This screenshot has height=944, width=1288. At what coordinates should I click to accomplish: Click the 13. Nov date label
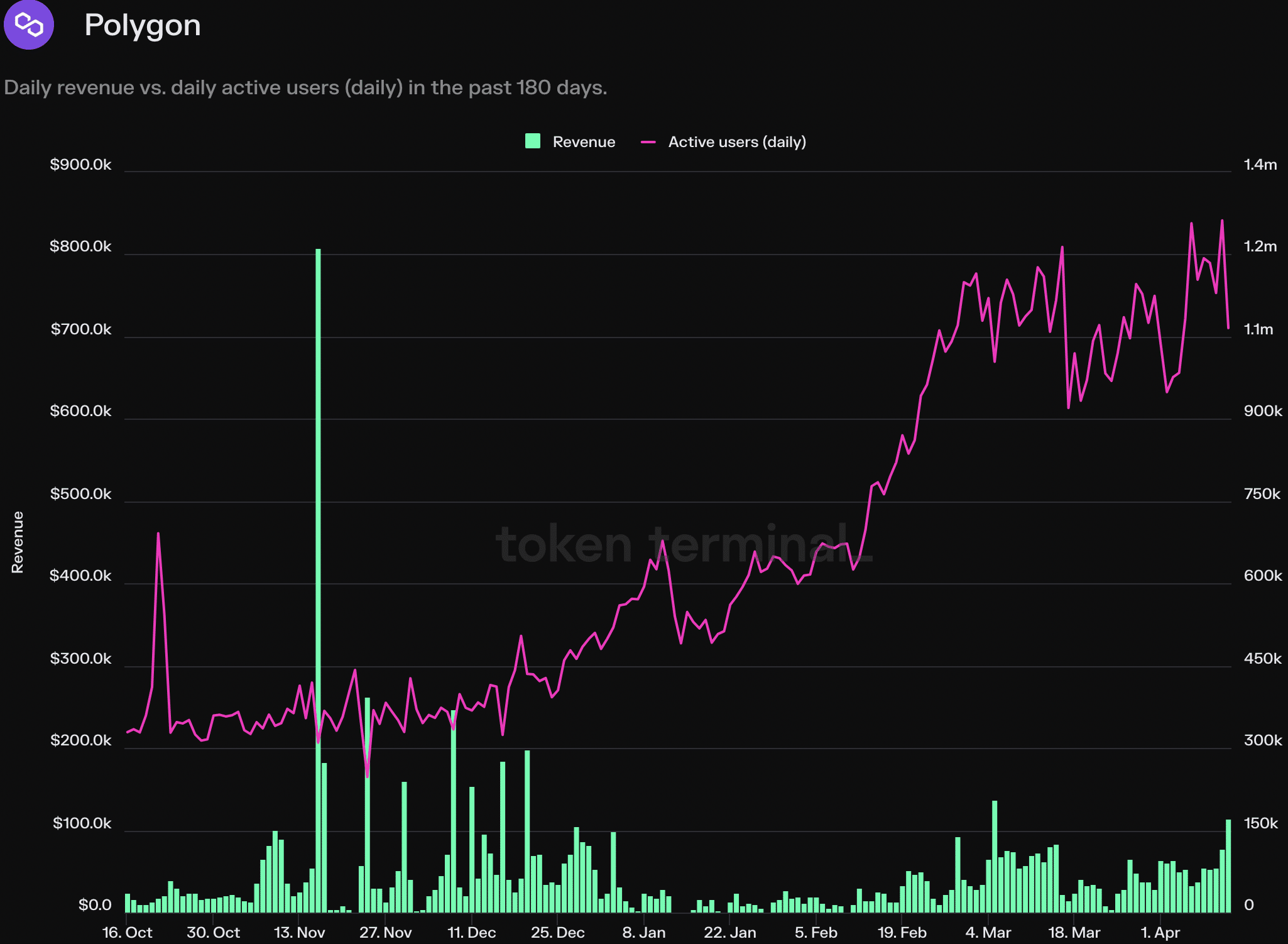300,933
